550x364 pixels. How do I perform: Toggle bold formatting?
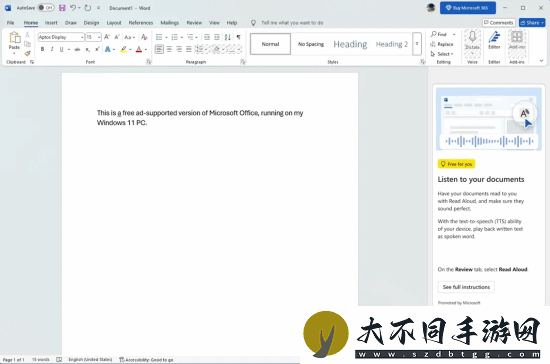point(42,49)
